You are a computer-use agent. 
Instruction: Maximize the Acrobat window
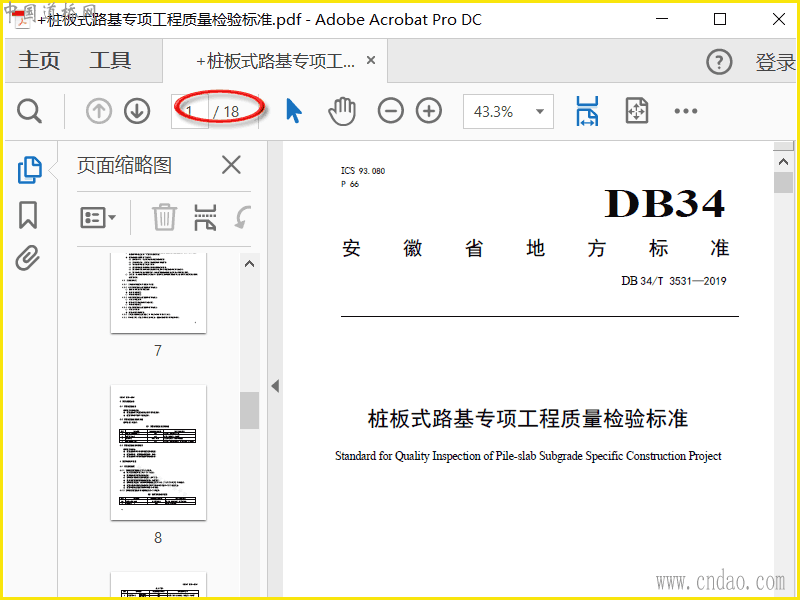click(720, 19)
